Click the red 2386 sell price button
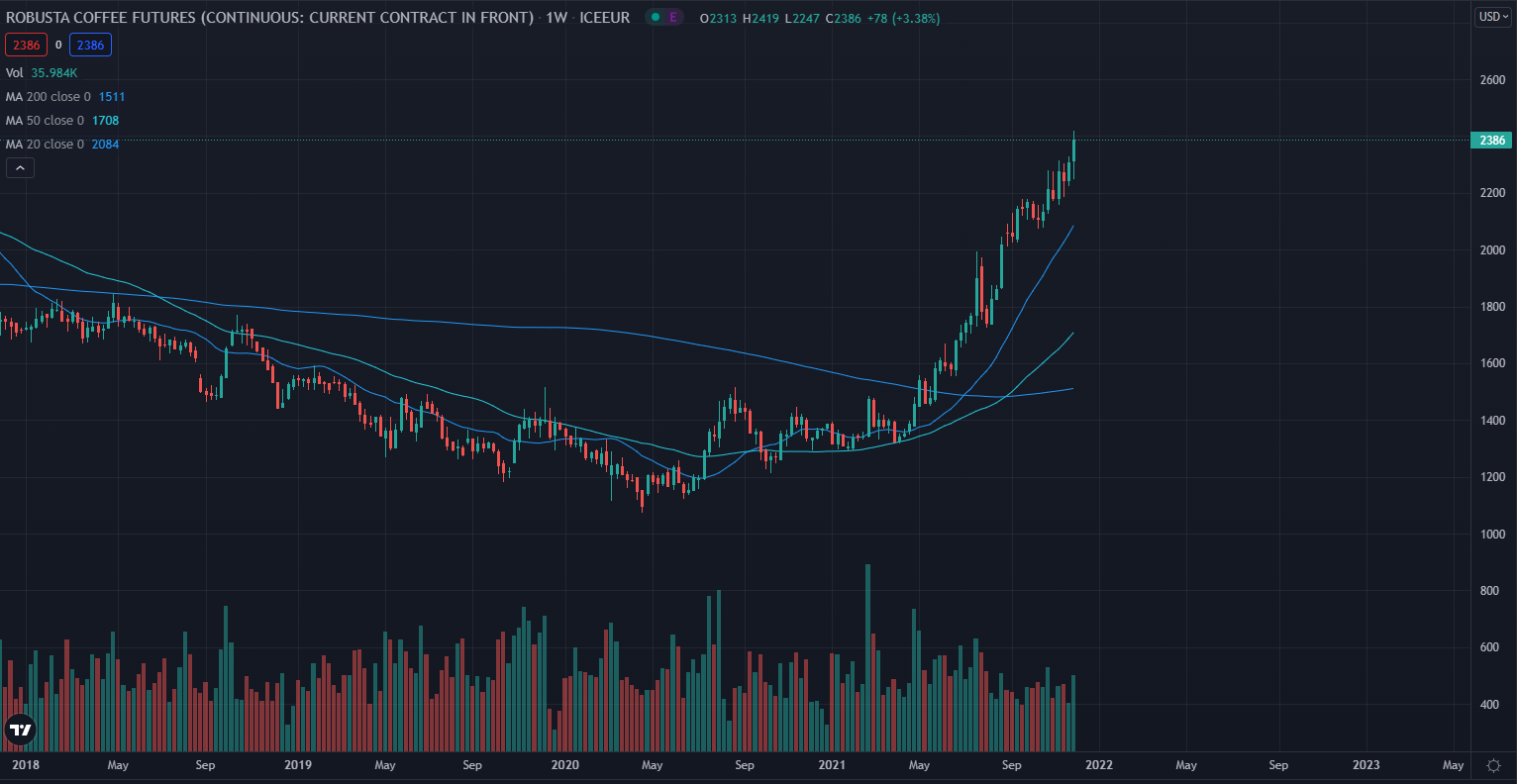The width and height of the screenshot is (1517, 784). point(27,45)
